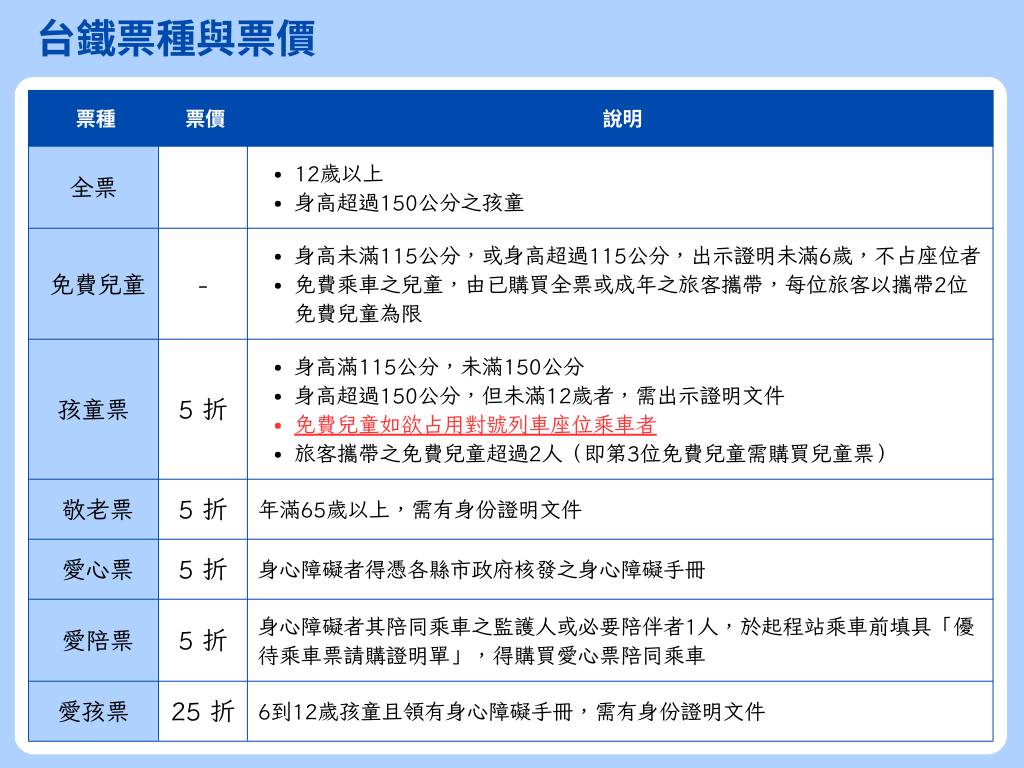
Task: Click the dash price for 免費兒童
Action: [203, 285]
